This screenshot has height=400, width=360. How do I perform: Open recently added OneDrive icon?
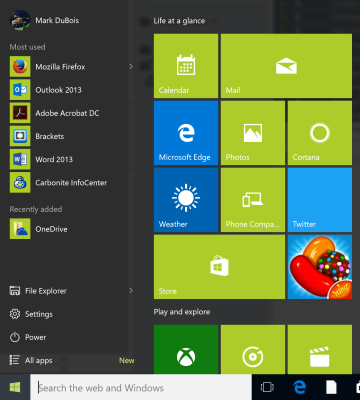tap(20, 229)
